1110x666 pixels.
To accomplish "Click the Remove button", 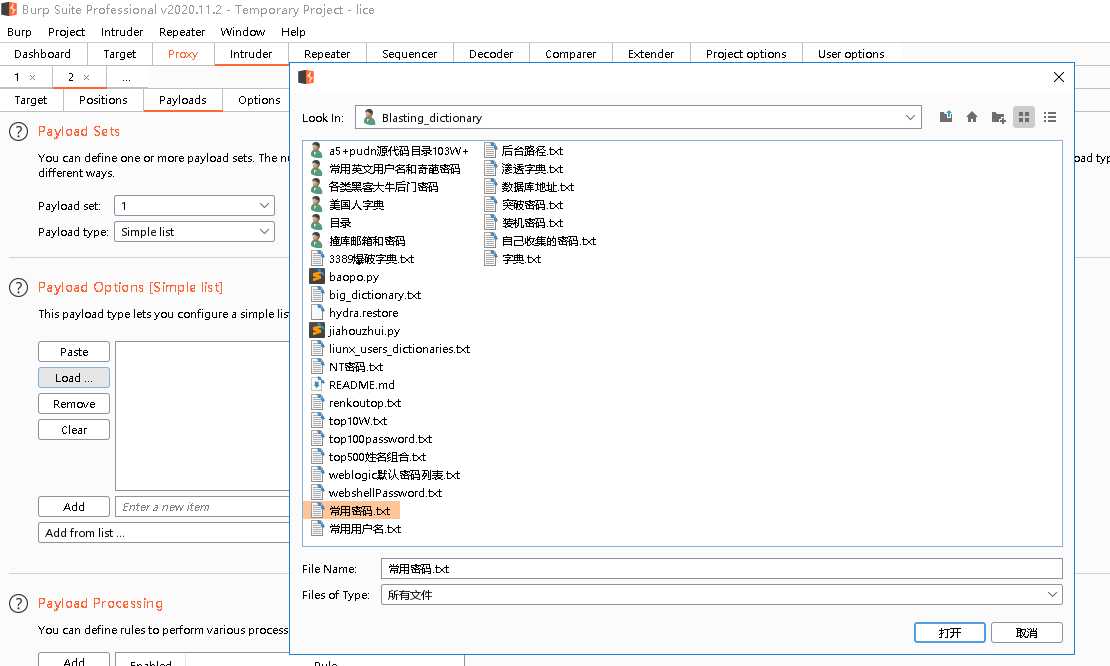I will (74, 404).
